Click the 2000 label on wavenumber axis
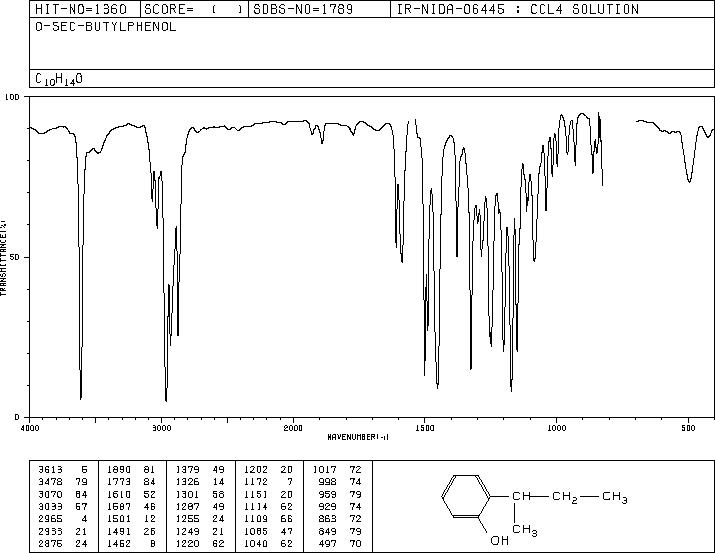Viewport: 715px width, 553px height. pyautogui.click(x=293, y=428)
